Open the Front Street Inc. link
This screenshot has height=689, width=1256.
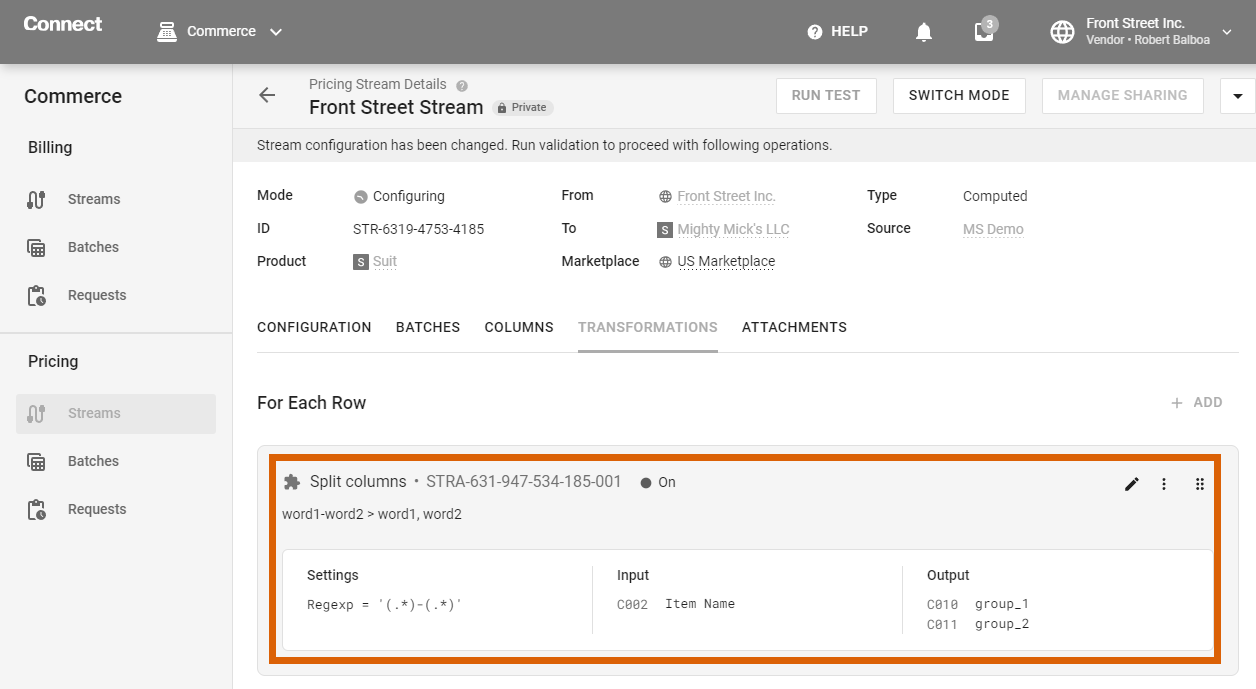tap(727, 196)
